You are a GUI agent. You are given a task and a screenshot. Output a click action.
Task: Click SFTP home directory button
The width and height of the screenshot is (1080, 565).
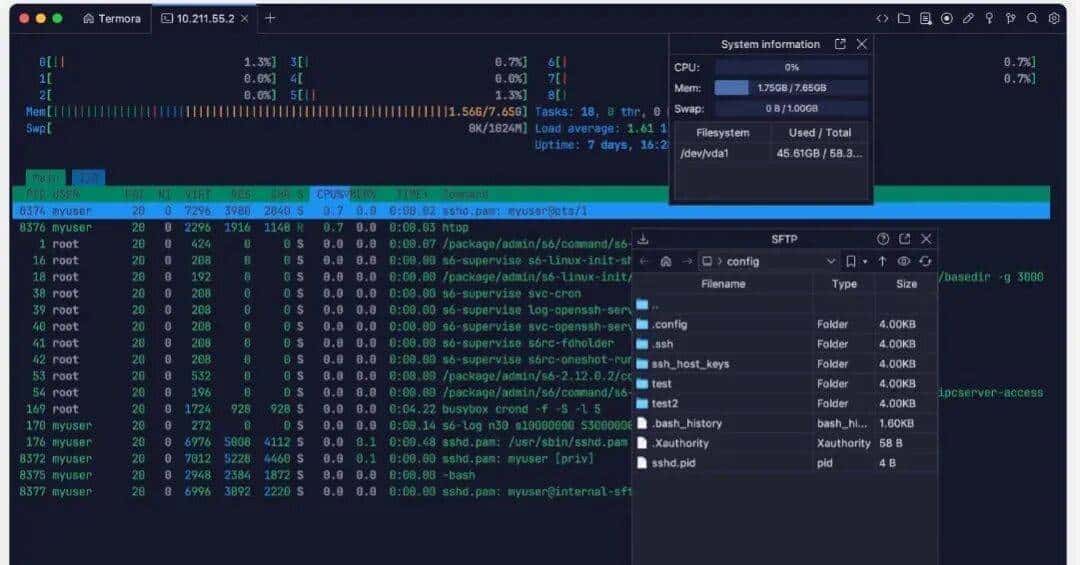click(666, 261)
